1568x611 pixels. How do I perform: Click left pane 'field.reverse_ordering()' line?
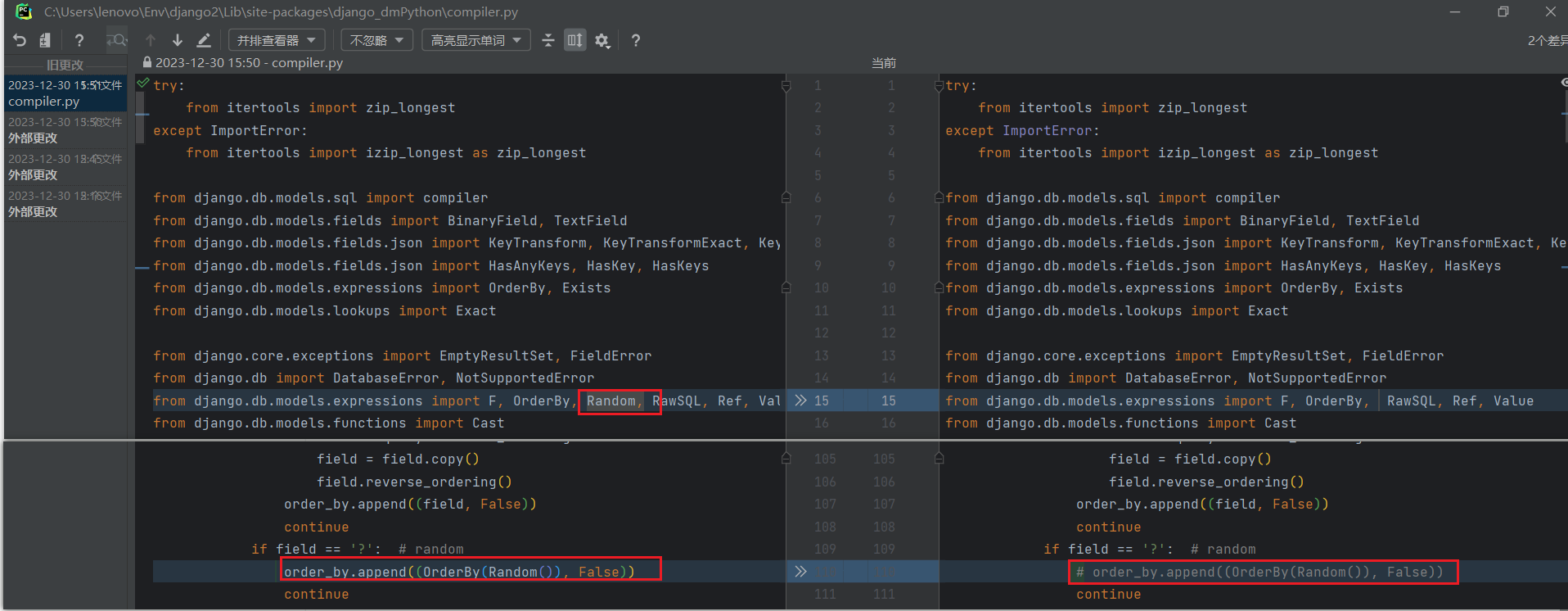click(414, 482)
